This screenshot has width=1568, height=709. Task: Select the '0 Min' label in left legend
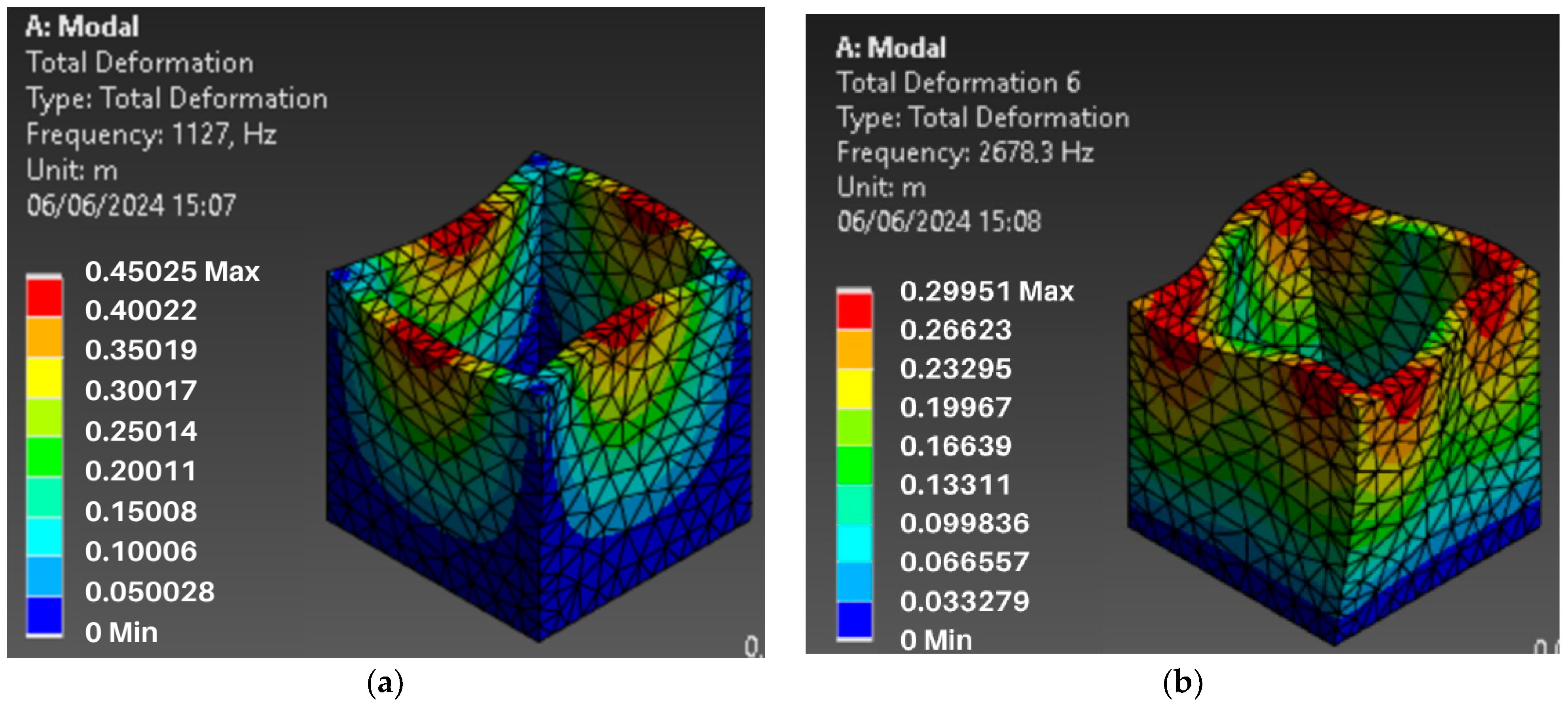121,632
